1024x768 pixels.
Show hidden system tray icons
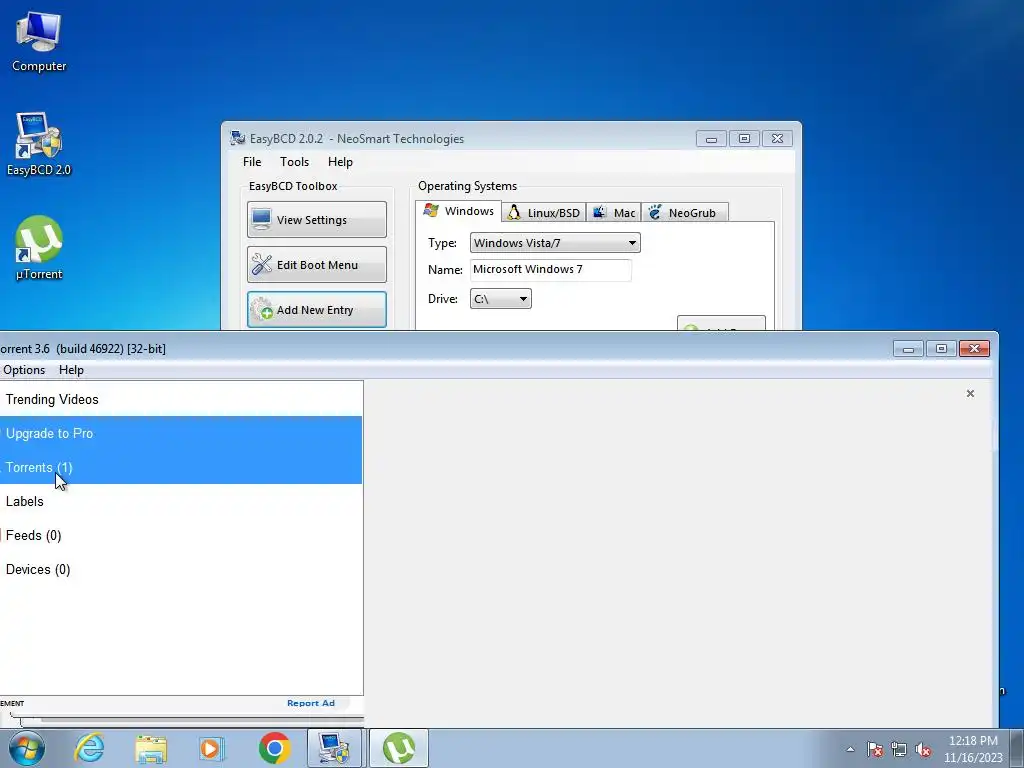tap(850, 749)
